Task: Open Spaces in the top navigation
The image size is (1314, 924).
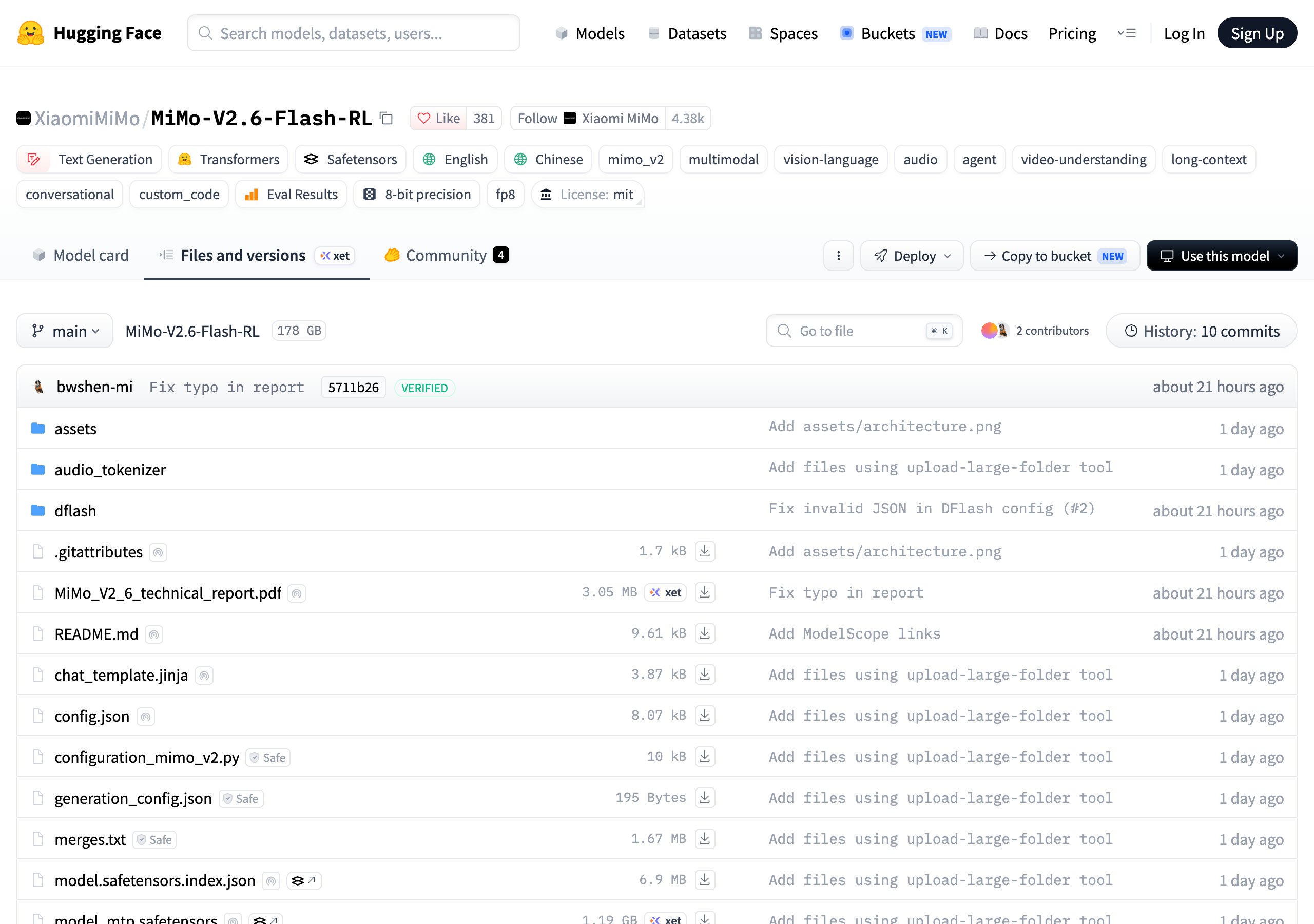Action: coord(783,33)
